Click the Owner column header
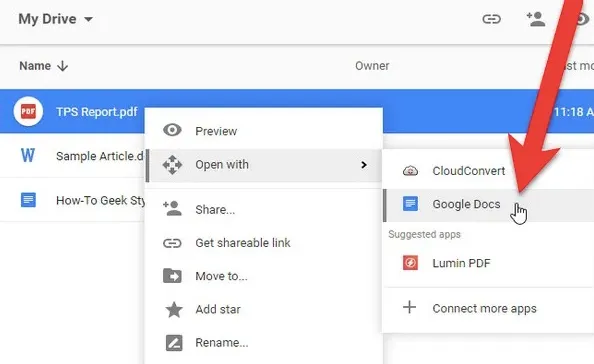The image size is (594, 364). click(x=372, y=66)
